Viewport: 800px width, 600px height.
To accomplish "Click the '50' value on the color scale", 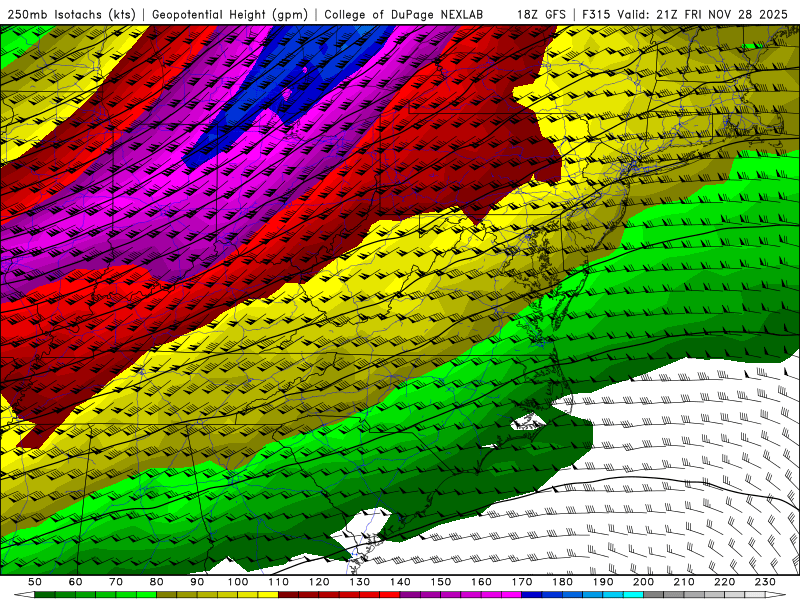I will coord(35,582).
